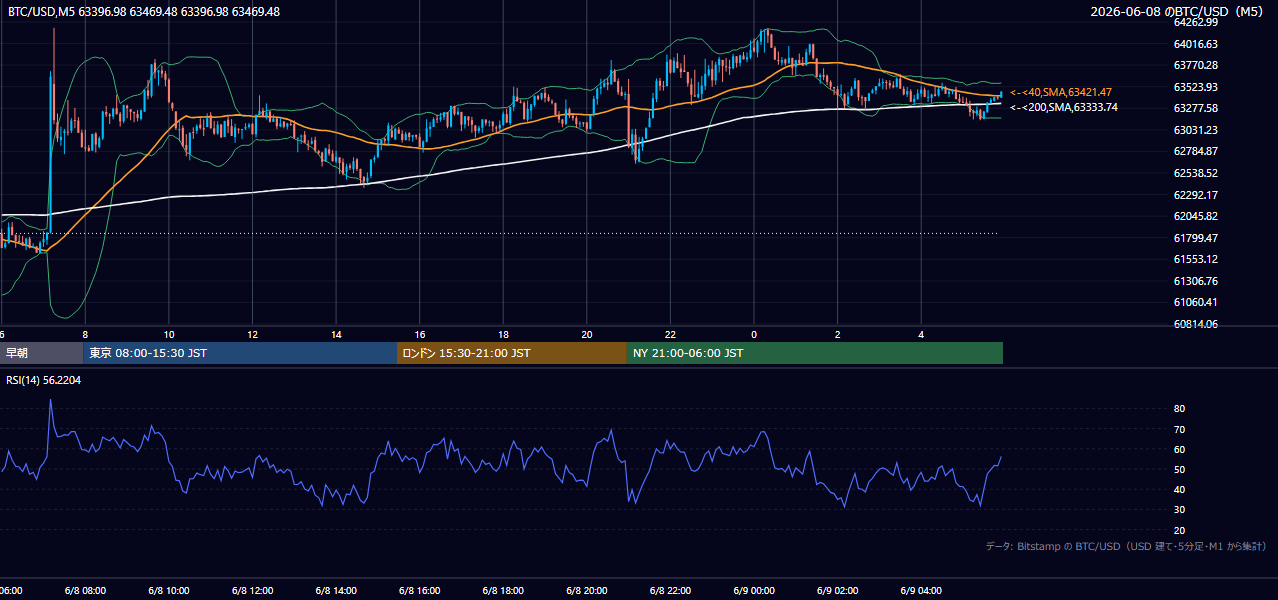The height and width of the screenshot is (600, 1278).
Task: Click price axis label 63770.28
Action: (x=1195, y=65)
